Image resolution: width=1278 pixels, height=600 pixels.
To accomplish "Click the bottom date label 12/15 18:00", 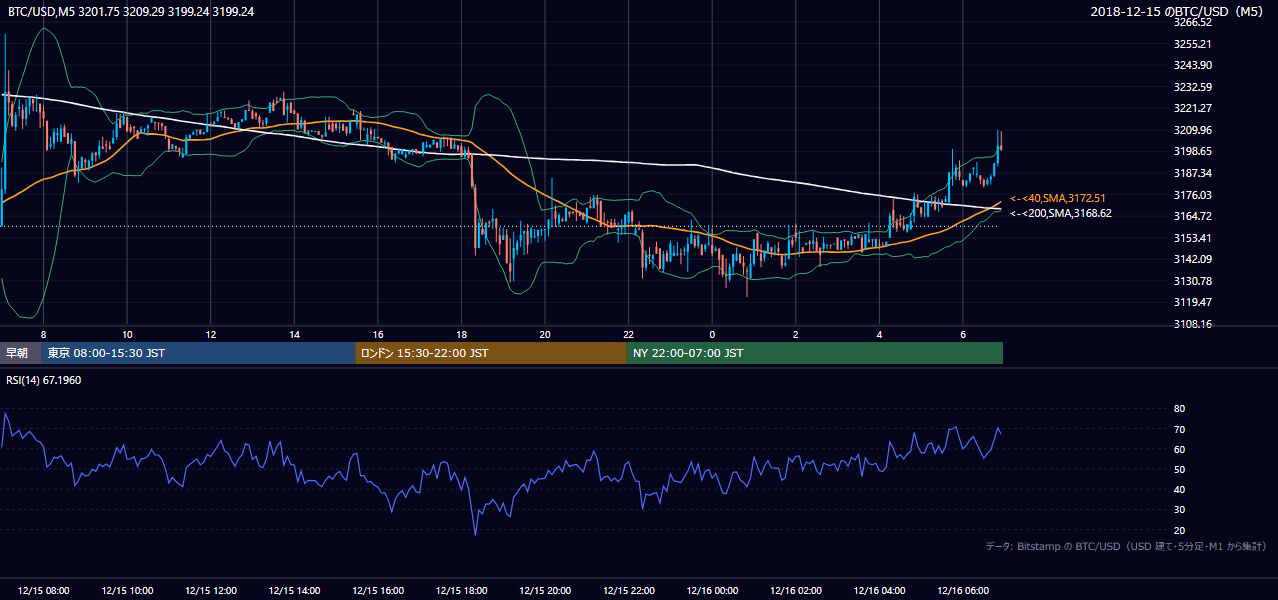I will pyautogui.click(x=461, y=591).
